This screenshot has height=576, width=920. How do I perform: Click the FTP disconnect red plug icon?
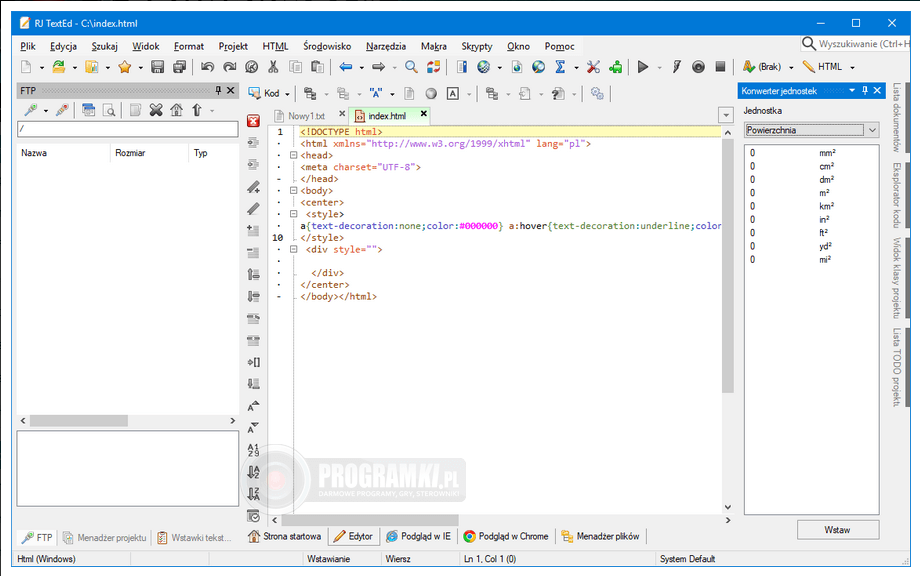[x=62, y=110]
